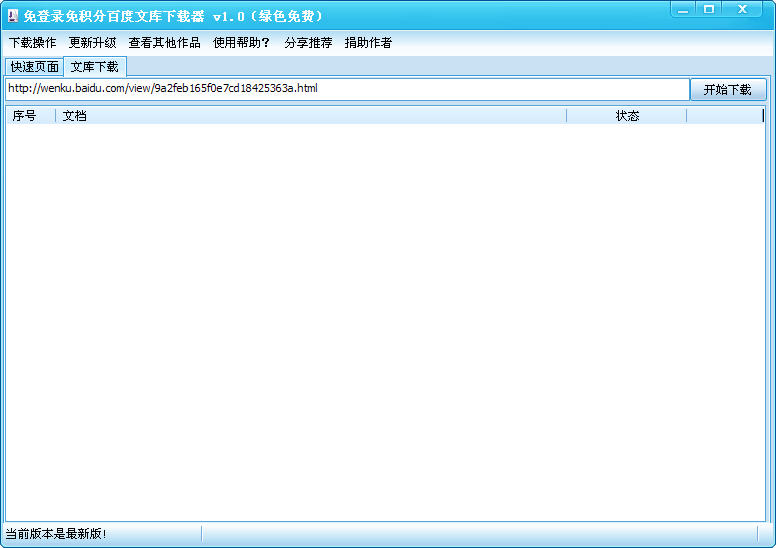Minimize the downloader window
776x548 pixels.
point(683,9)
